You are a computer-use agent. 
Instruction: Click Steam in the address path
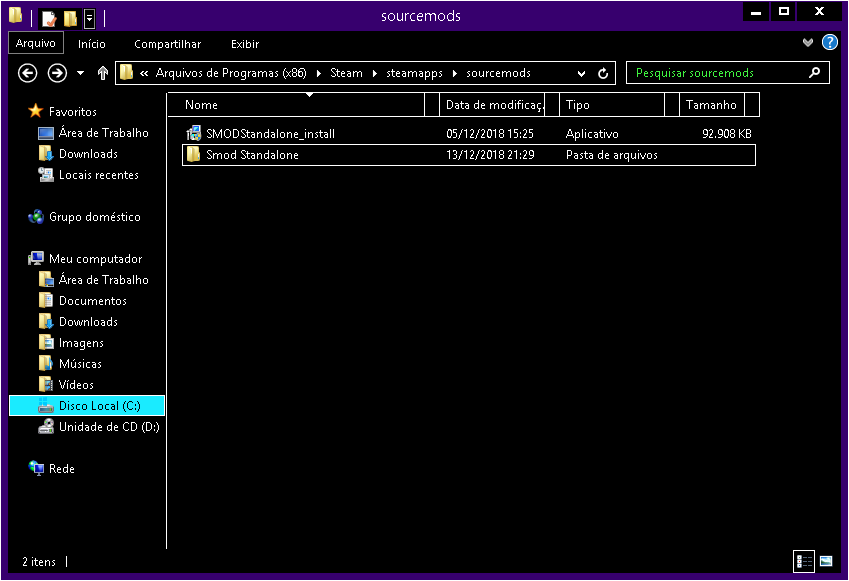[346, 73]
